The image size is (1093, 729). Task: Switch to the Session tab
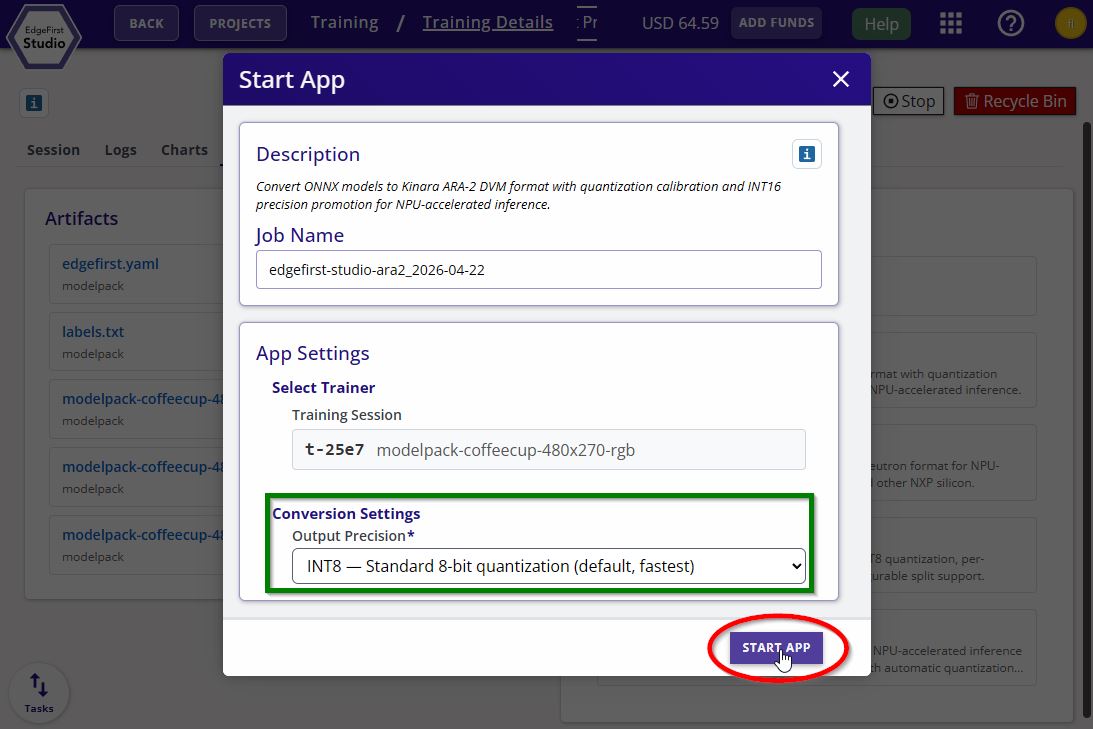pyautogui.click(x=53, y=150)
